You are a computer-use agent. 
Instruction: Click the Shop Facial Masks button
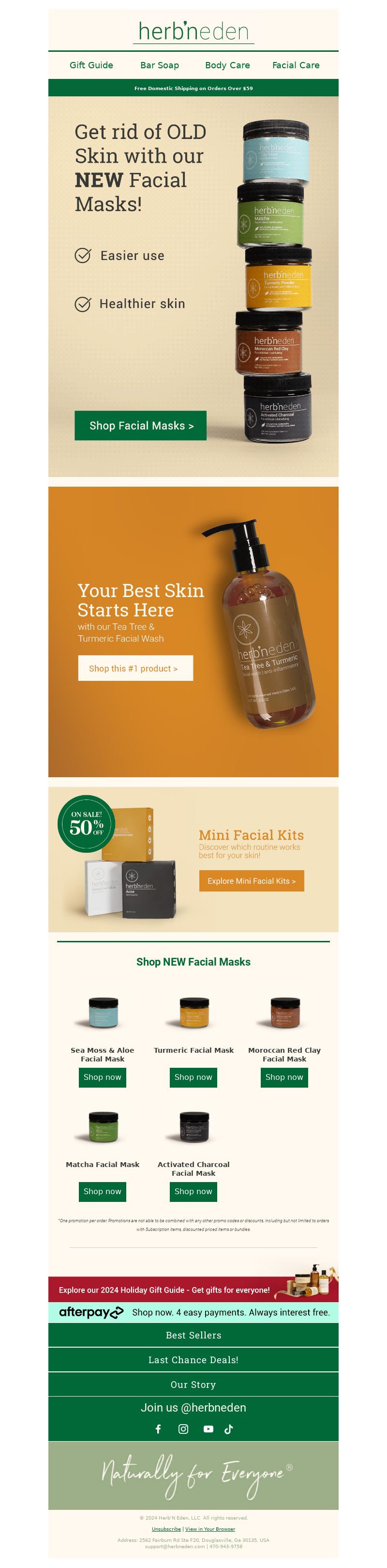tap(141, 426)
